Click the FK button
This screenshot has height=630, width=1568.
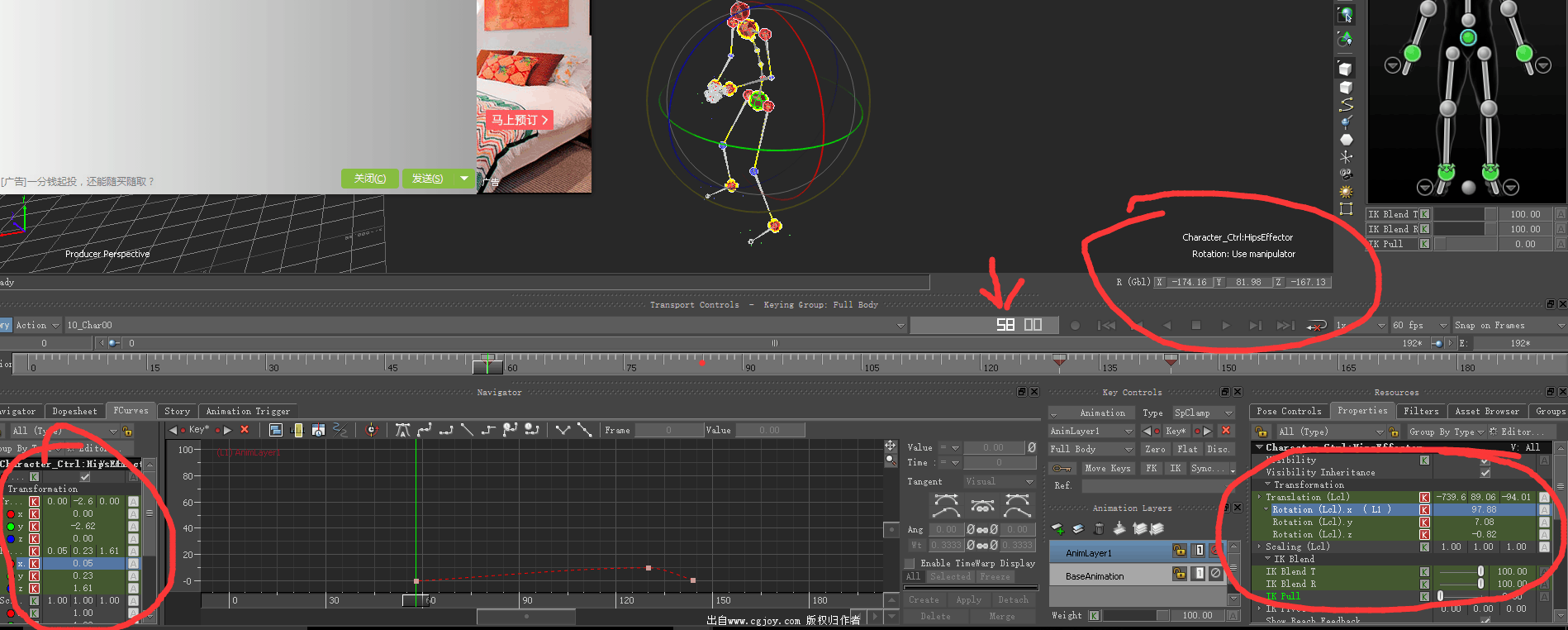tap(1151, 469)
